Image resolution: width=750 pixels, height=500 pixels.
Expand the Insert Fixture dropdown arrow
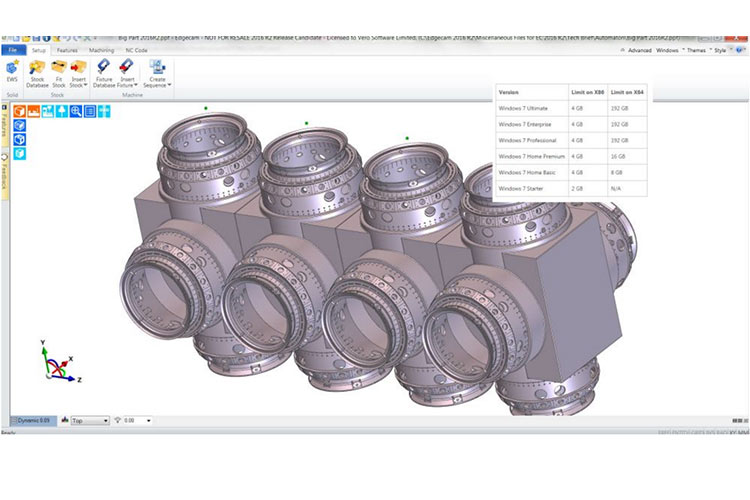click(x=136, y=85)
